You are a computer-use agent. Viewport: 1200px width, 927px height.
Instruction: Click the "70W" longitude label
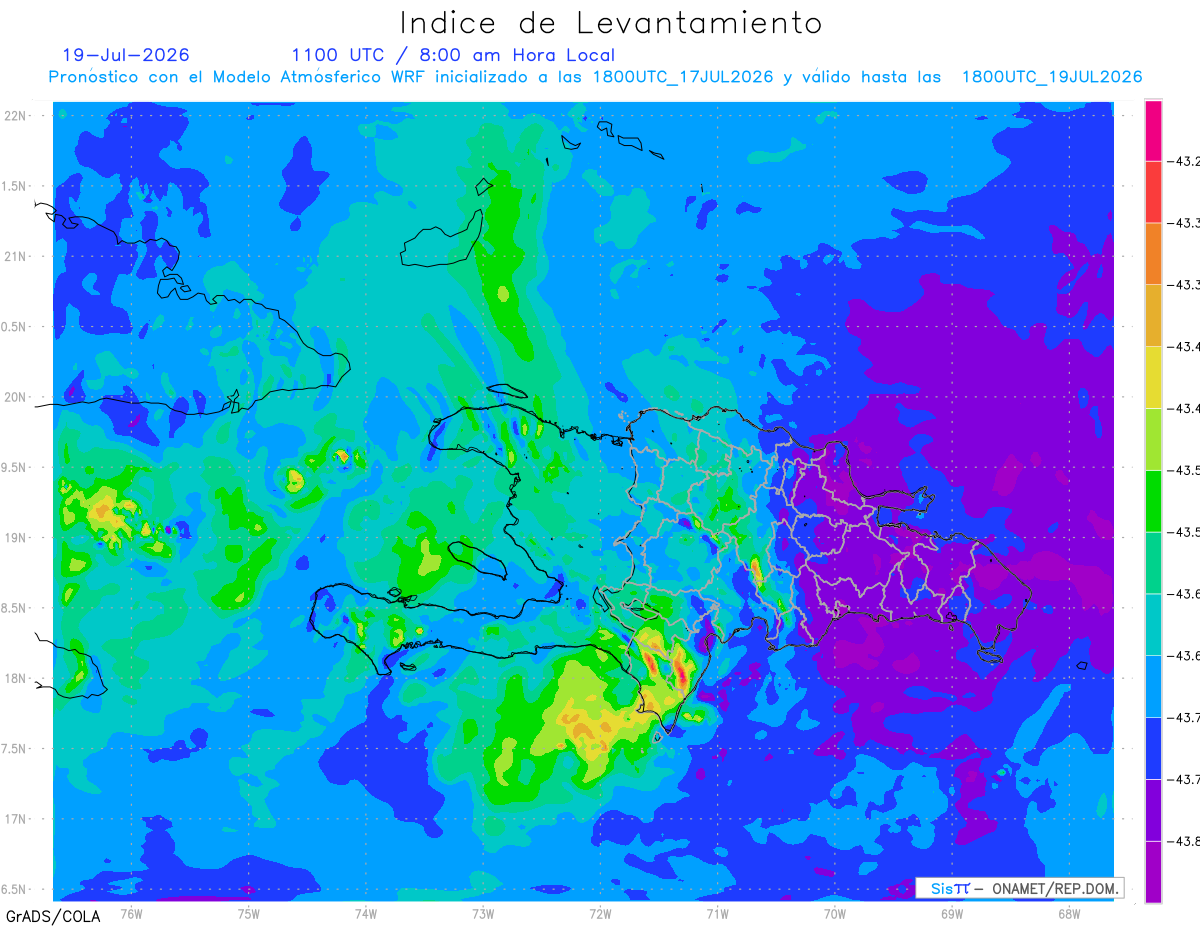coord(834,914)
